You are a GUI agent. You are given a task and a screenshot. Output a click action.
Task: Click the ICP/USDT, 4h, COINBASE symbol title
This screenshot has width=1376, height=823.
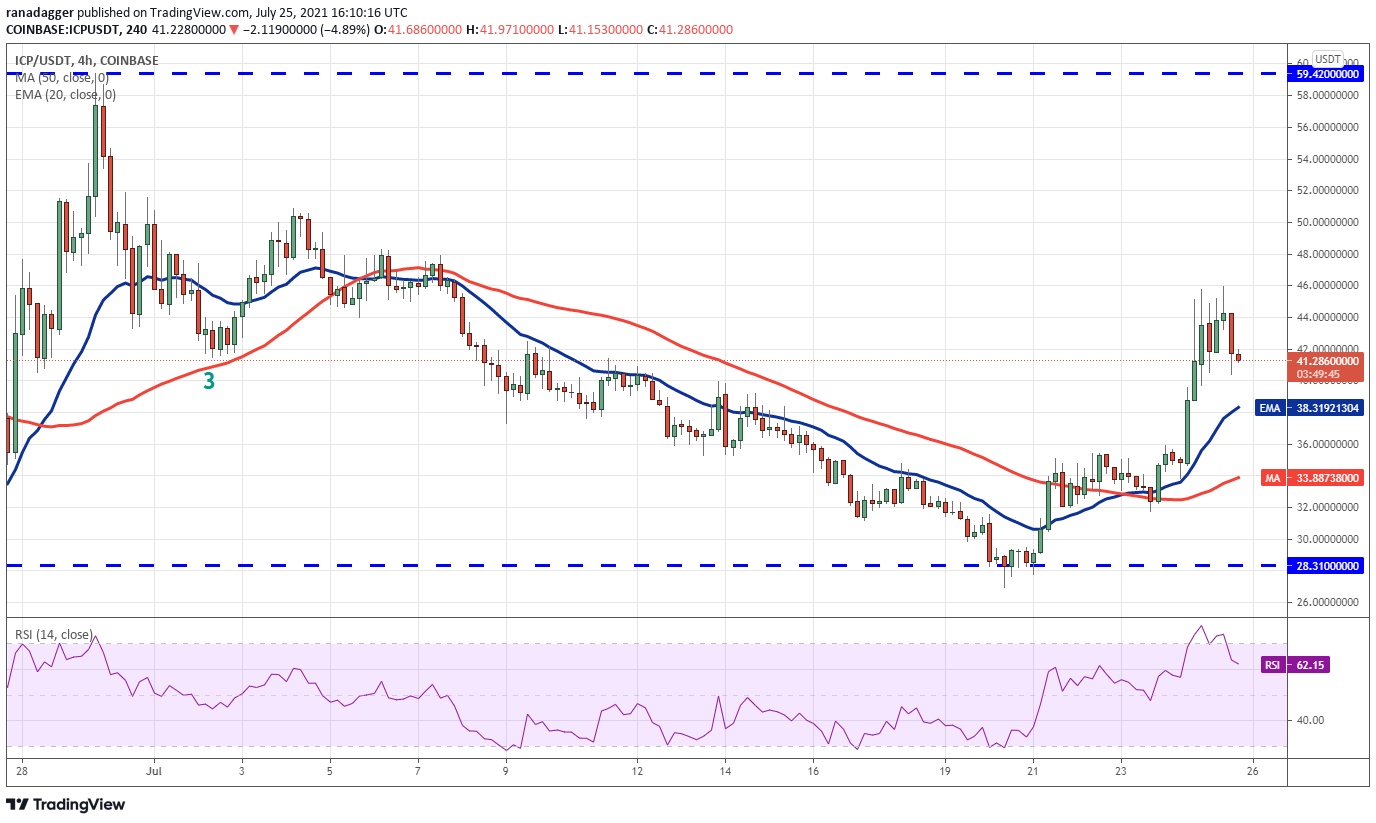tap(86, 61)
